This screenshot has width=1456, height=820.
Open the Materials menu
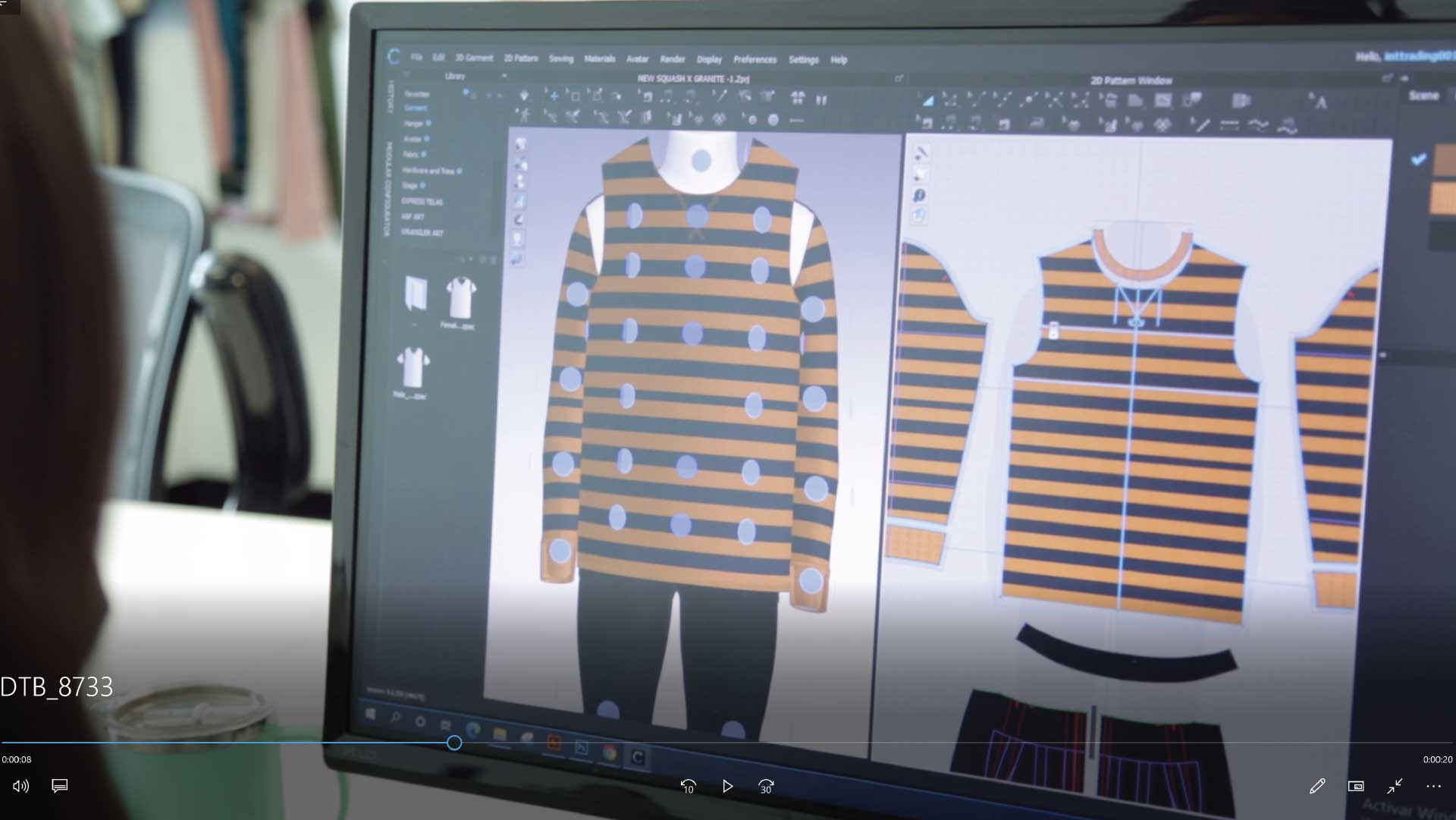(599, 58)
